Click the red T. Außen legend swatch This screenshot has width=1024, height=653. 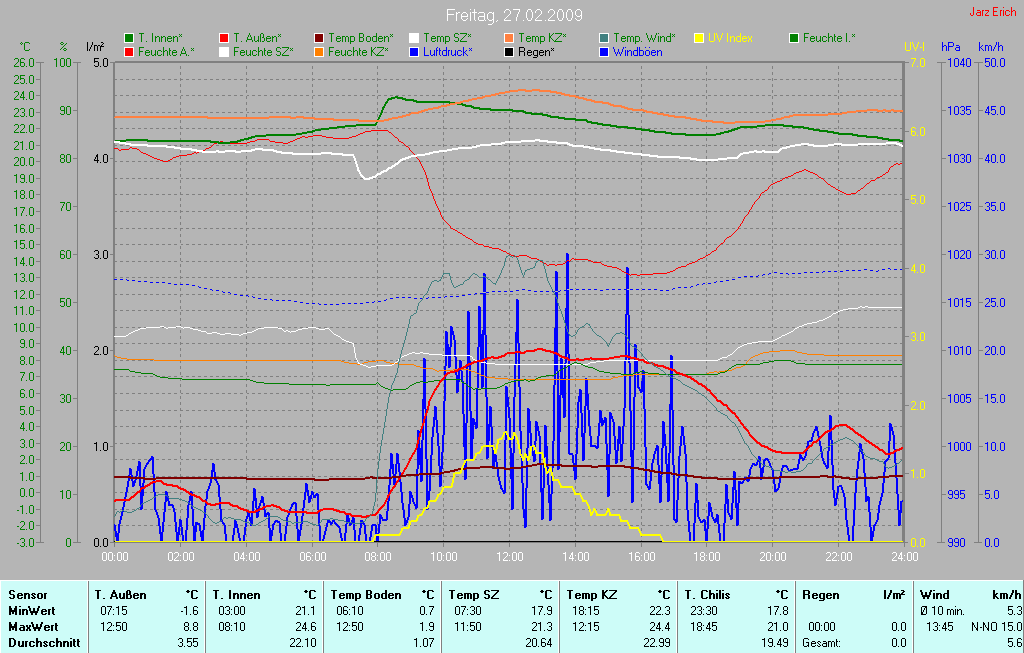pos(224,38)
